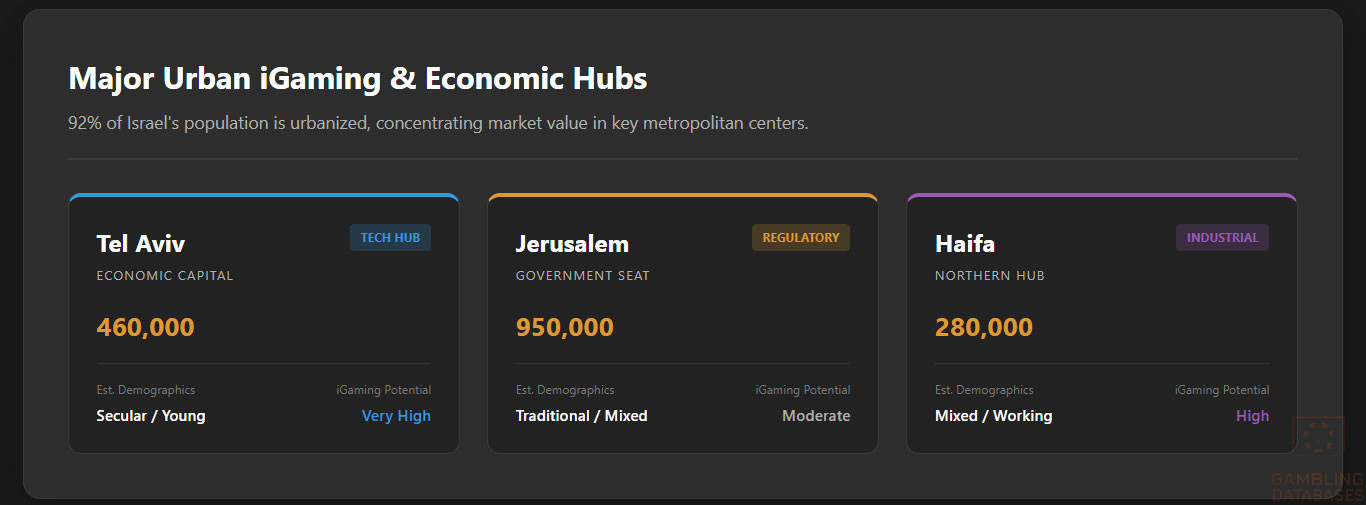1366x505 pixels.
Task: Click the Mixed / Working demographics value
Action: click(993, 416)
